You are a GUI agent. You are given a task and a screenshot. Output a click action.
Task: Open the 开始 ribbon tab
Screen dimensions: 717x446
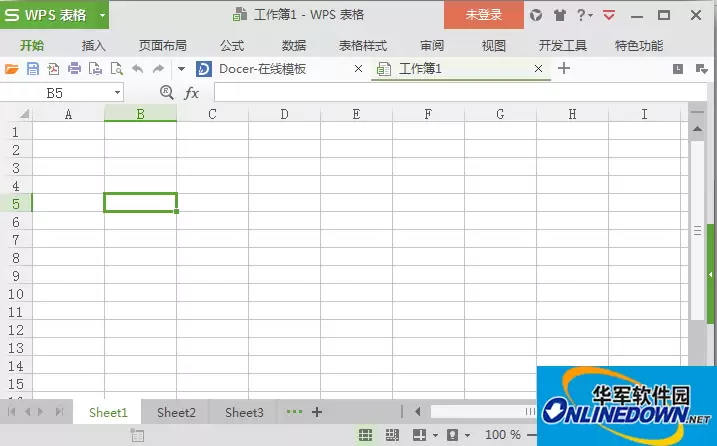[x=32, y=46]
